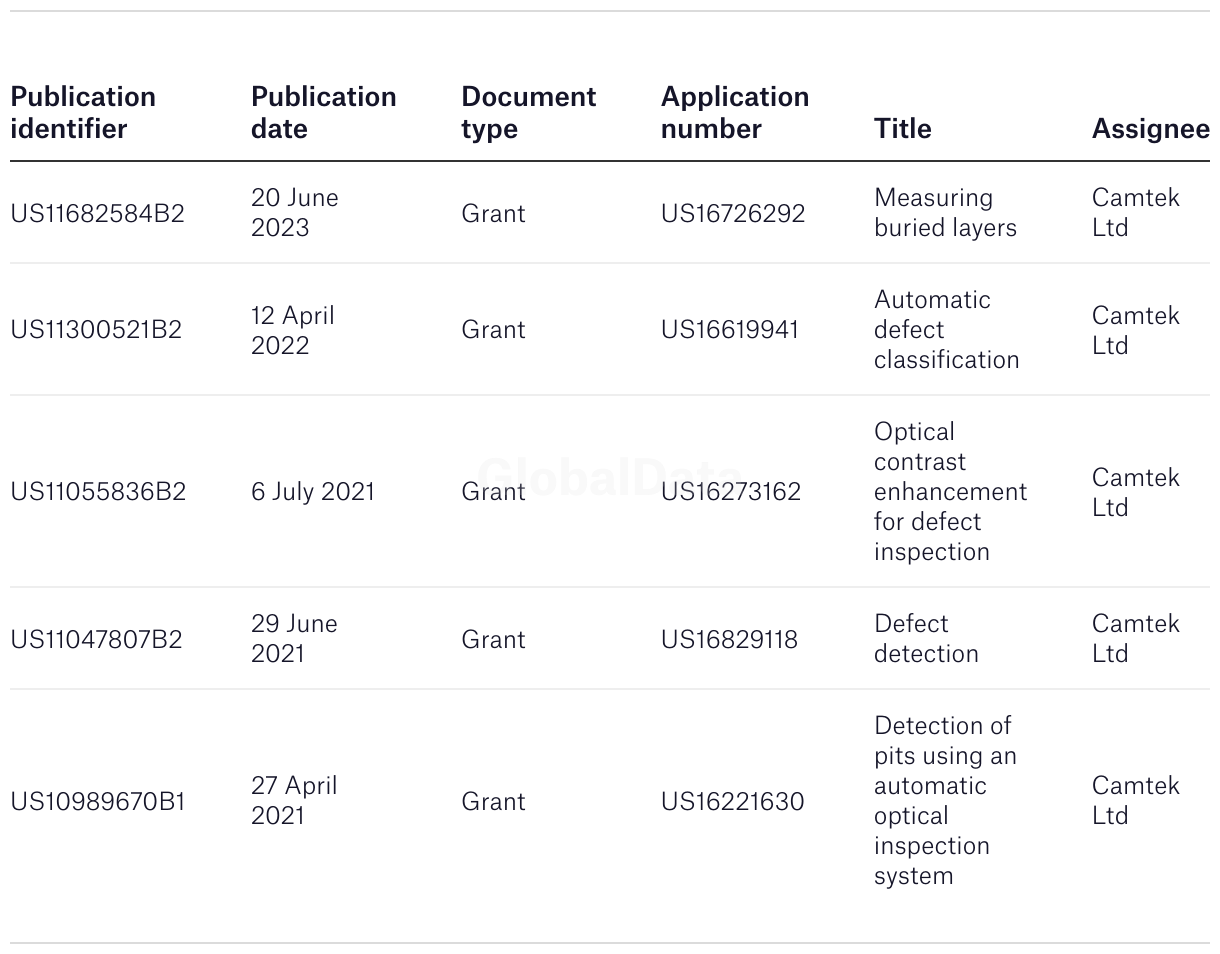Select publication identifier US11047807B2
1220x954 pixels.
(96, 639)
